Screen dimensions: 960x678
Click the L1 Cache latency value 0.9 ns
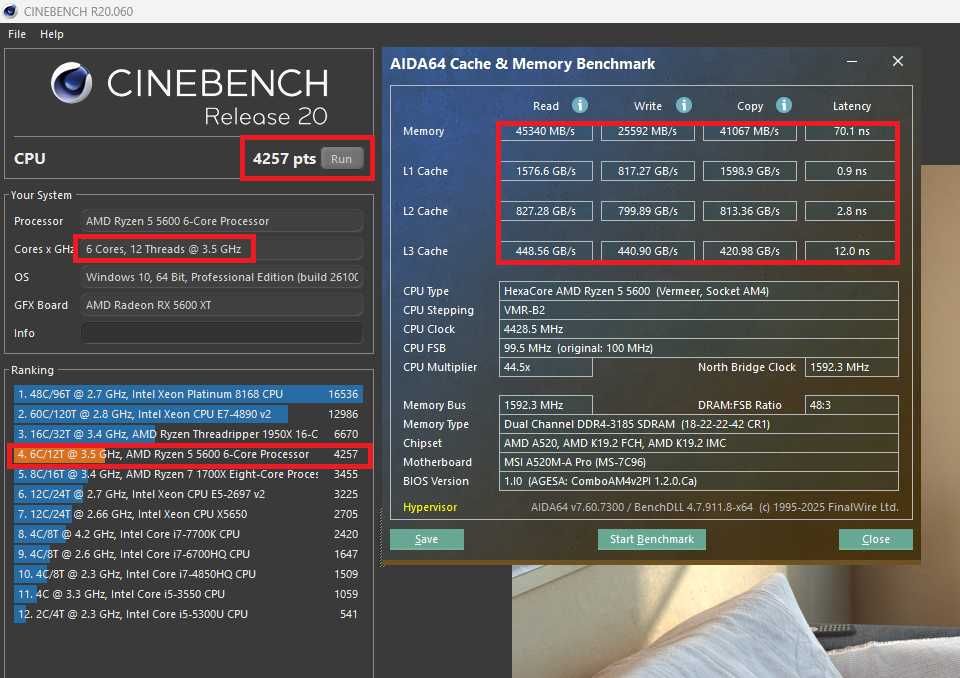click(852, 171)
